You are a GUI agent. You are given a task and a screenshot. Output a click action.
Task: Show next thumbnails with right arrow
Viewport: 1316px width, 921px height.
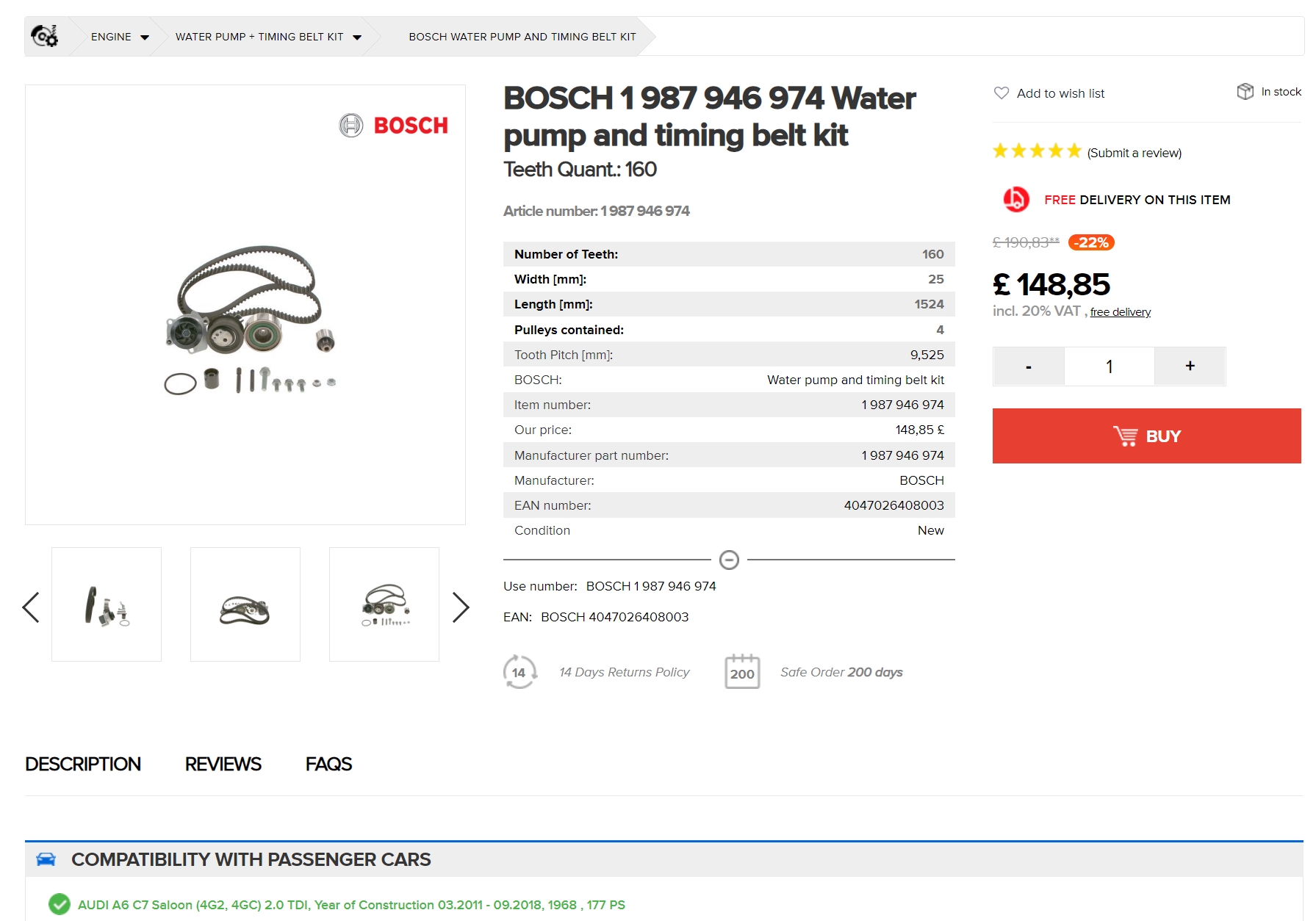[x=460, y=607]
